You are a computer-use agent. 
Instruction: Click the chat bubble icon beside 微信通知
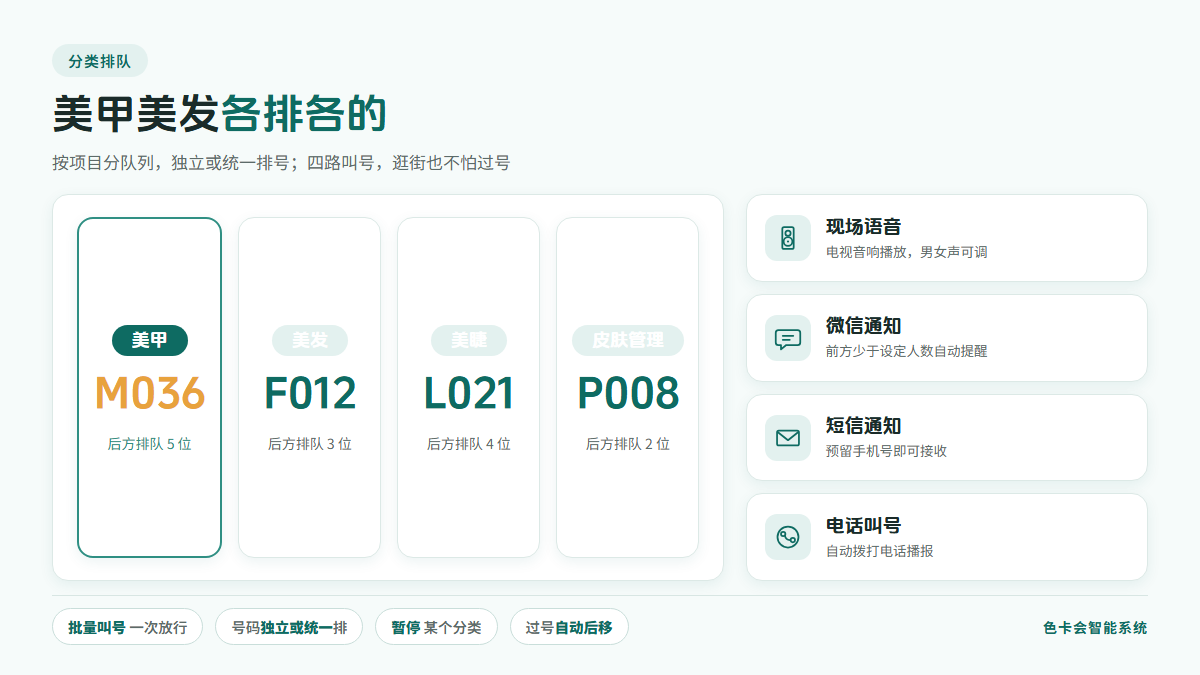pos(788,338)
